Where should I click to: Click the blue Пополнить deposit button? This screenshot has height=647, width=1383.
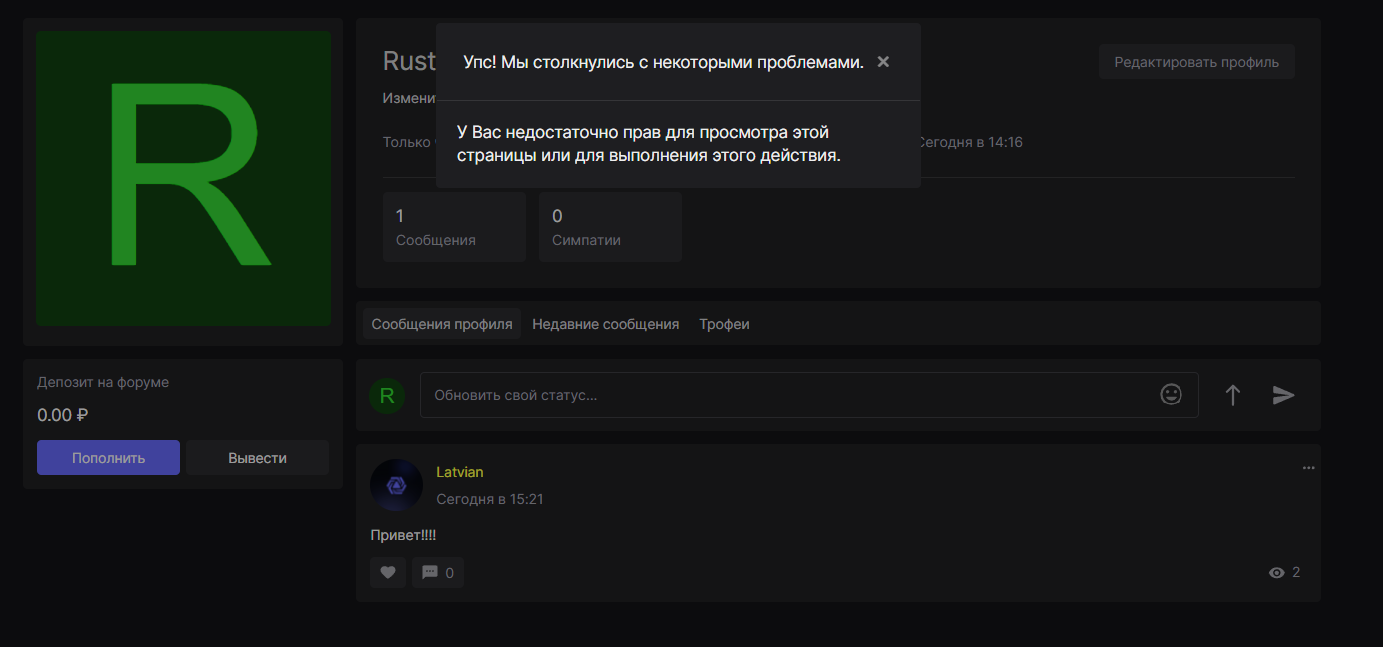(108, 458)
